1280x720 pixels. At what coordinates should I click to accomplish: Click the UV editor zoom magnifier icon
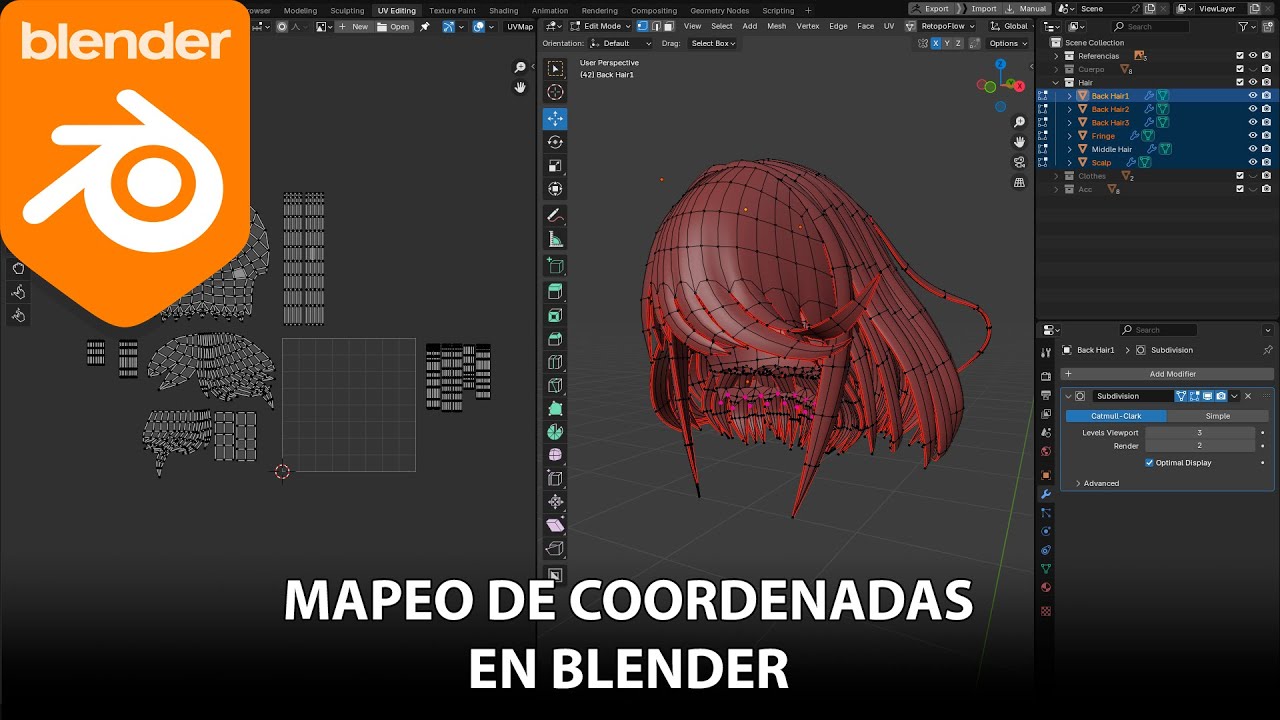(520, 67)
